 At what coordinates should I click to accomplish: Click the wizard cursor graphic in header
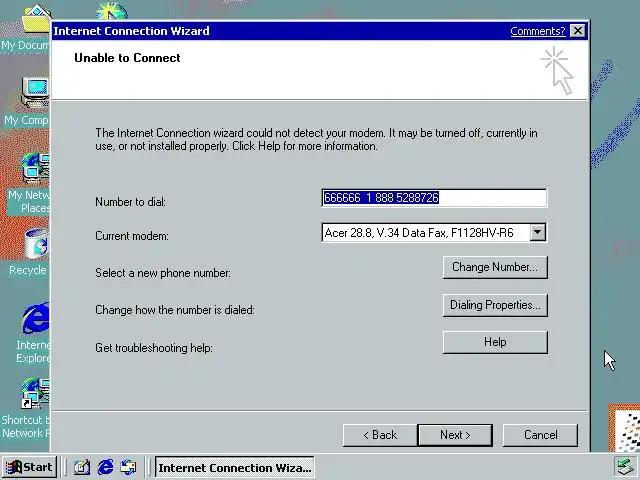pyautogui.click(x=558, y=71)
